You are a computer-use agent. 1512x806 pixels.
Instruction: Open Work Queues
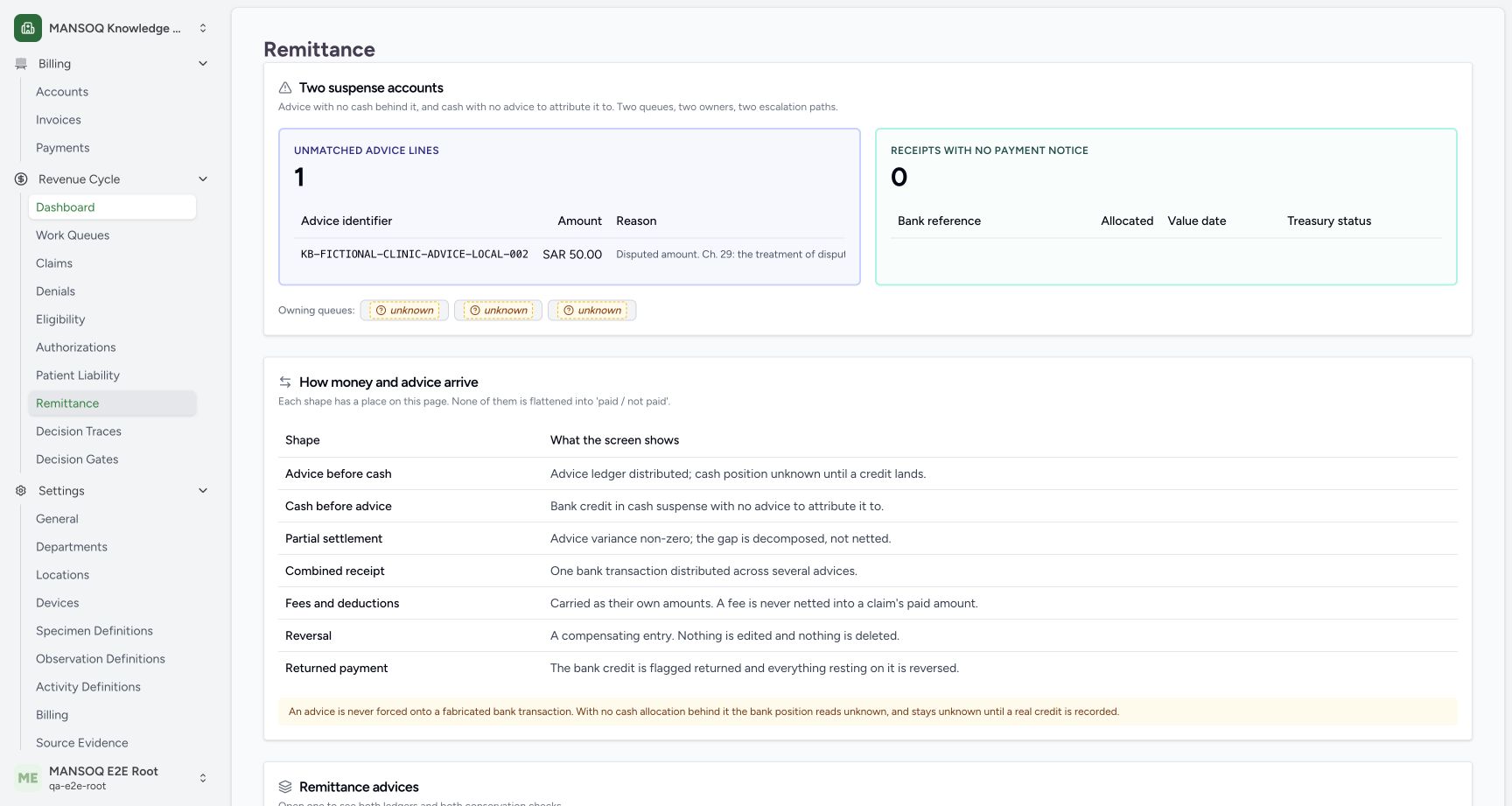[112, 235]
